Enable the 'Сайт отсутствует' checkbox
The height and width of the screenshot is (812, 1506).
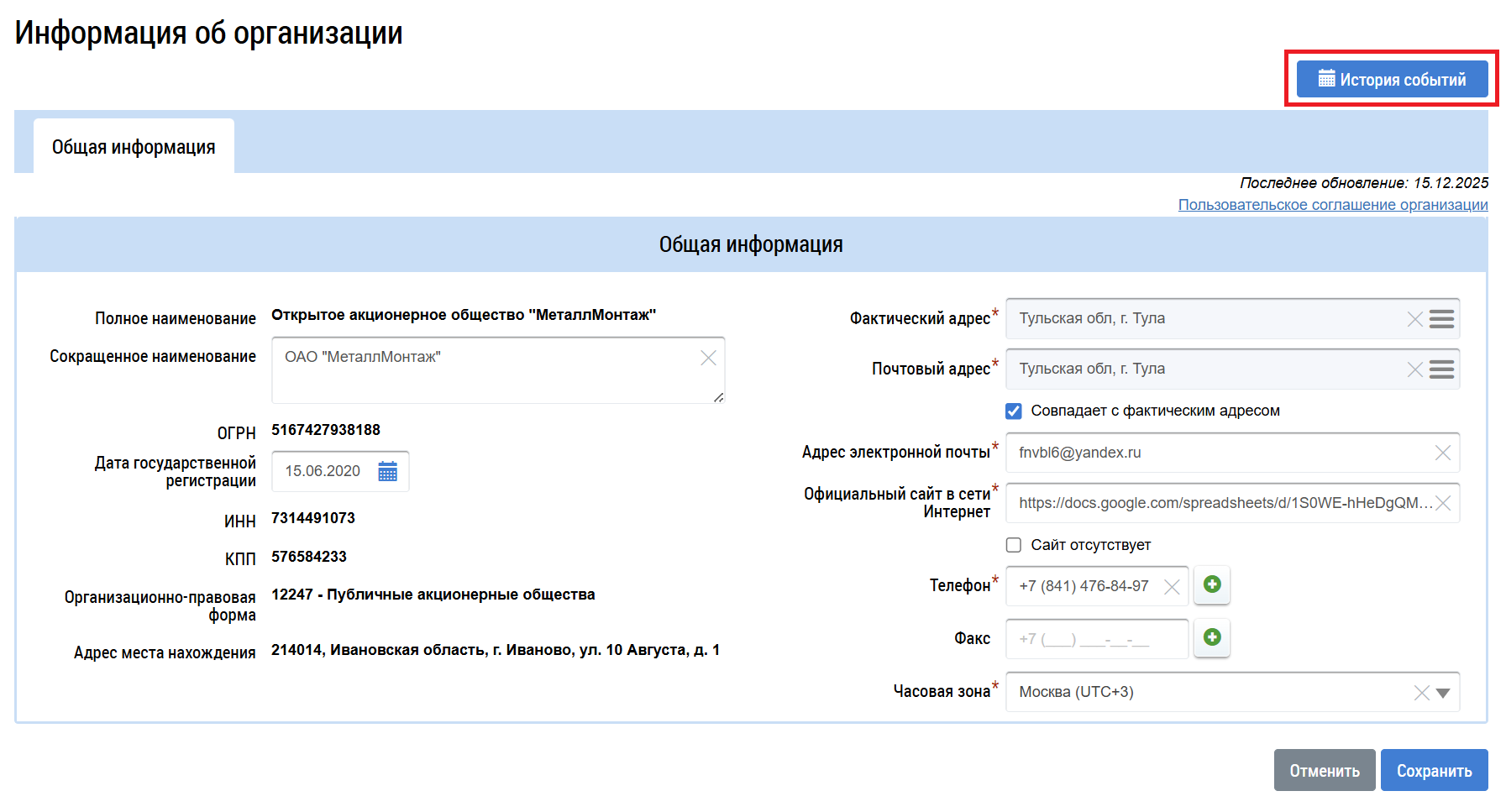1014,545
